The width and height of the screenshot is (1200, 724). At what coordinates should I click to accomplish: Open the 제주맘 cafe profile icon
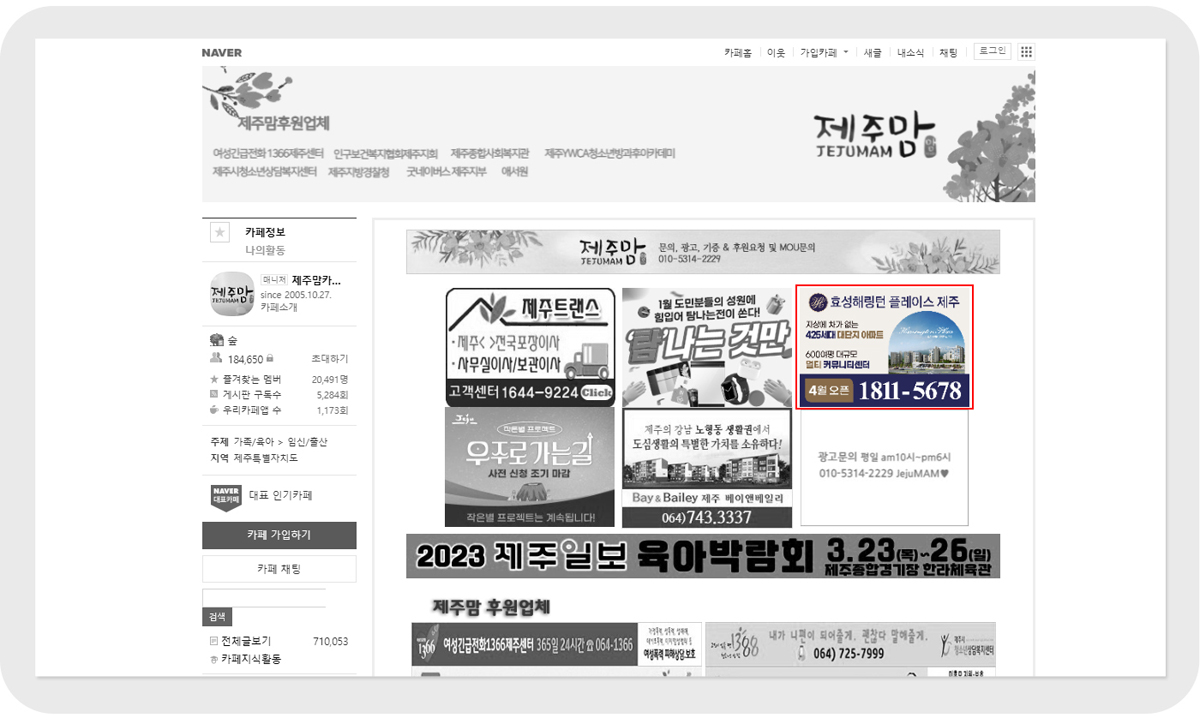[x=232, y=294]
